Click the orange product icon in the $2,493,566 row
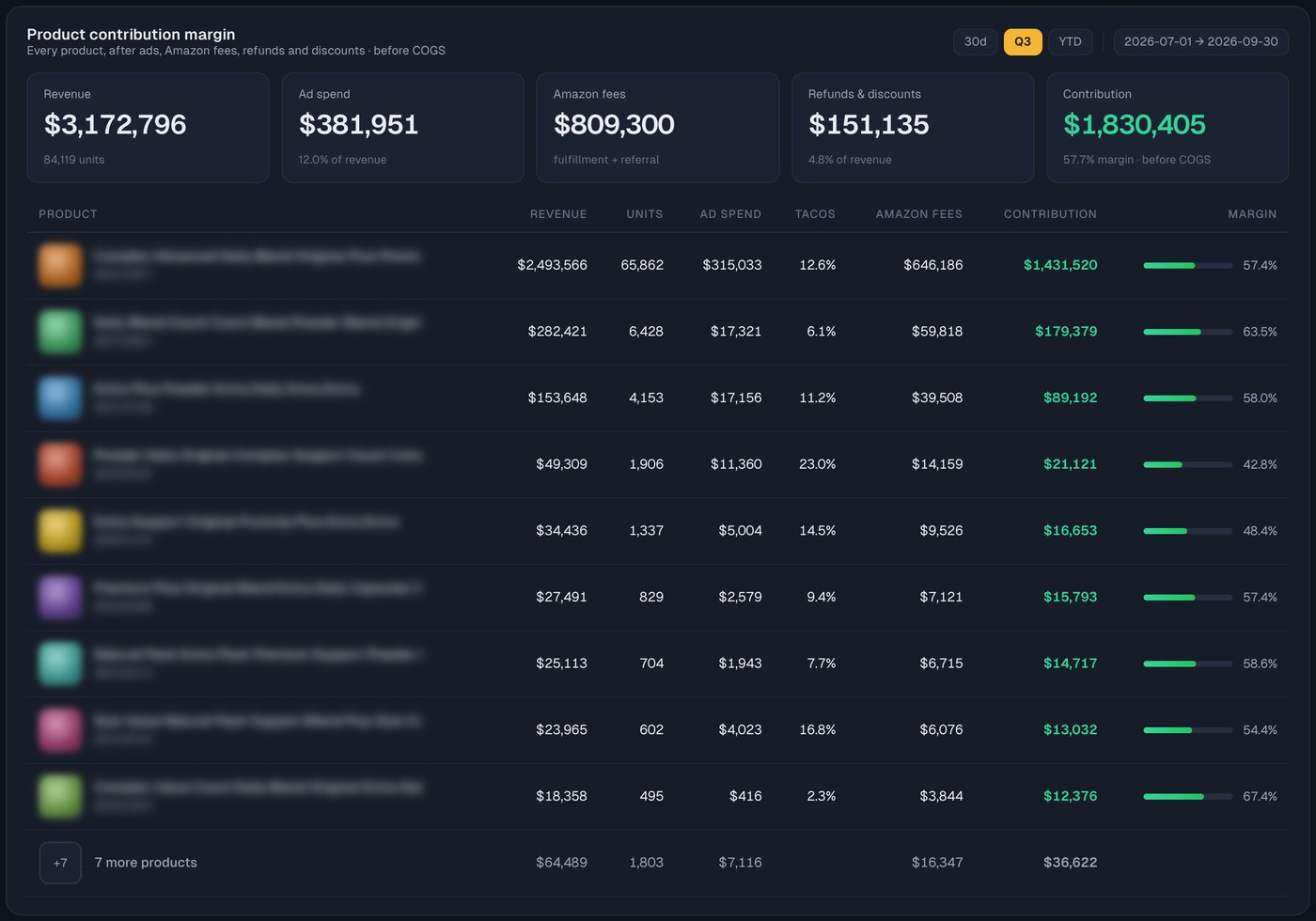The image size is (1316, 921). pyautogui.click(x=60, y=265)
